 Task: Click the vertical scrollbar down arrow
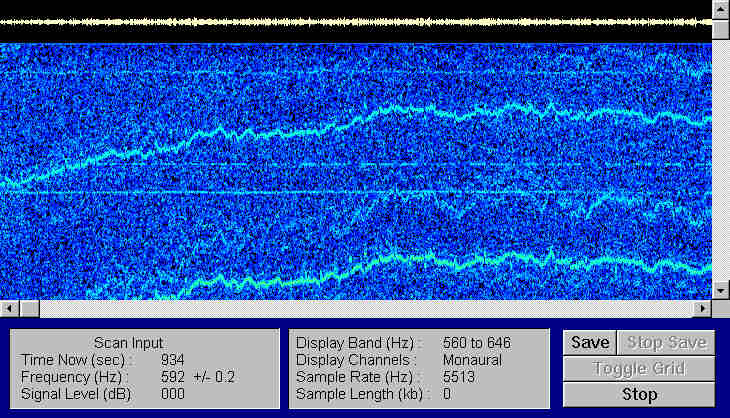721,291
